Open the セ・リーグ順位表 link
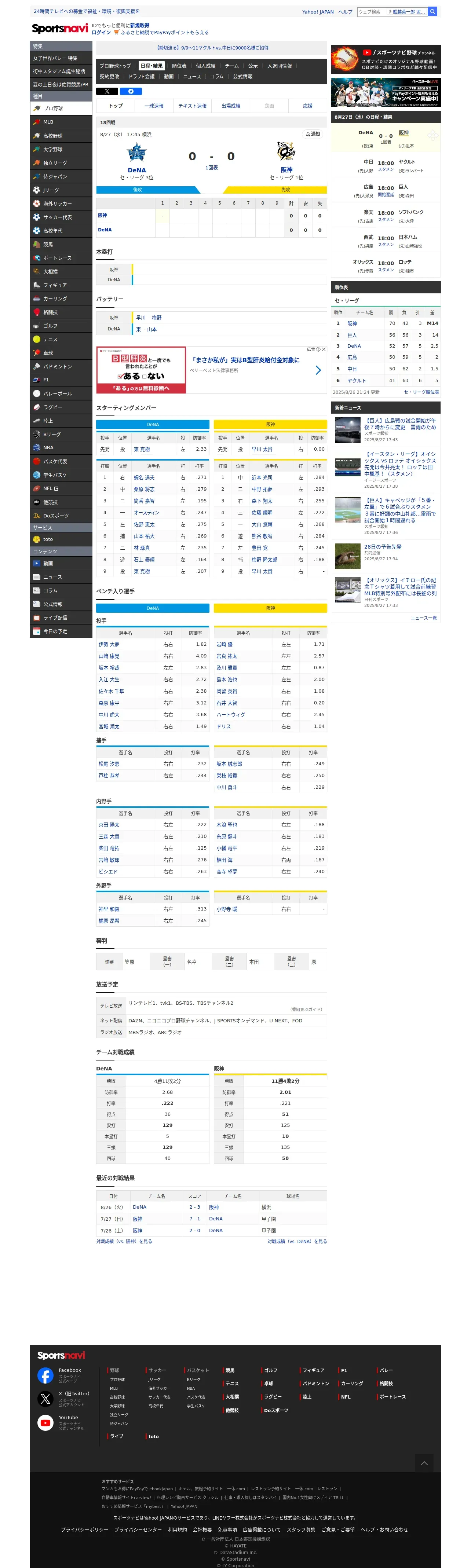The height and width of the screenshot is (1568, 471). click(x=421, y=392)
